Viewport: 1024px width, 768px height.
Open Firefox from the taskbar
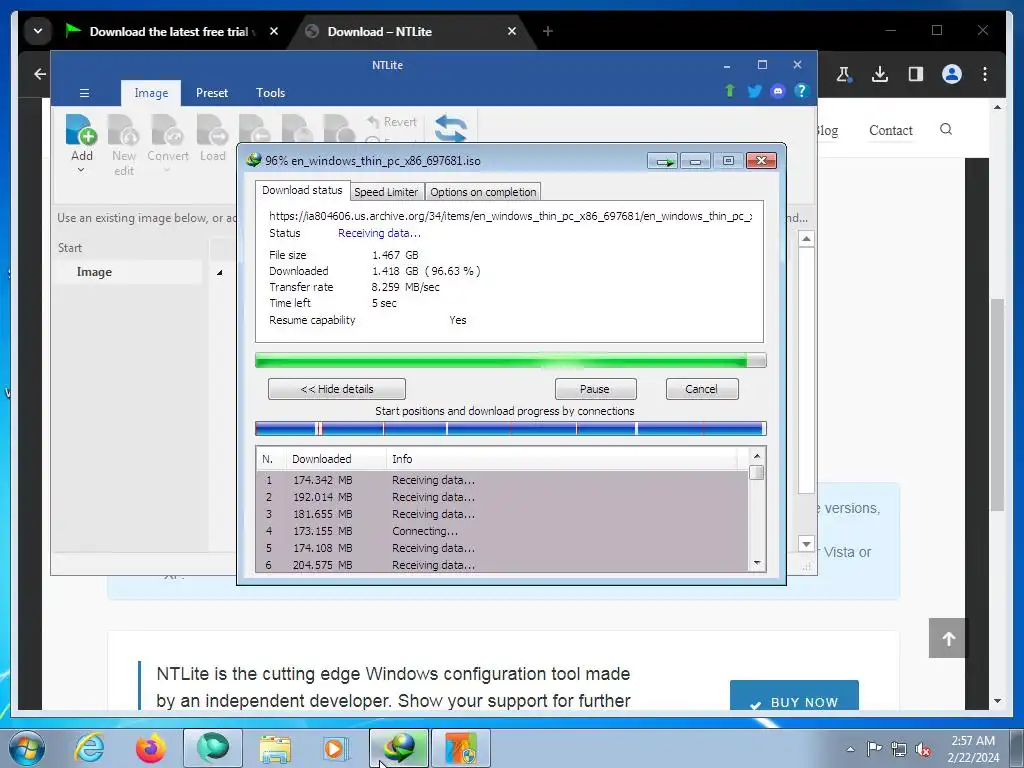pos(151,748)
